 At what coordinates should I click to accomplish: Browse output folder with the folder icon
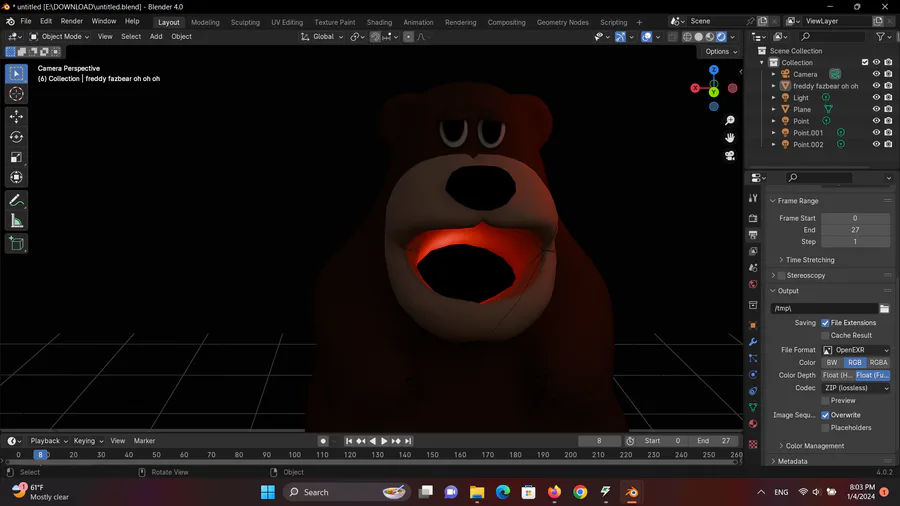point(885,309)
